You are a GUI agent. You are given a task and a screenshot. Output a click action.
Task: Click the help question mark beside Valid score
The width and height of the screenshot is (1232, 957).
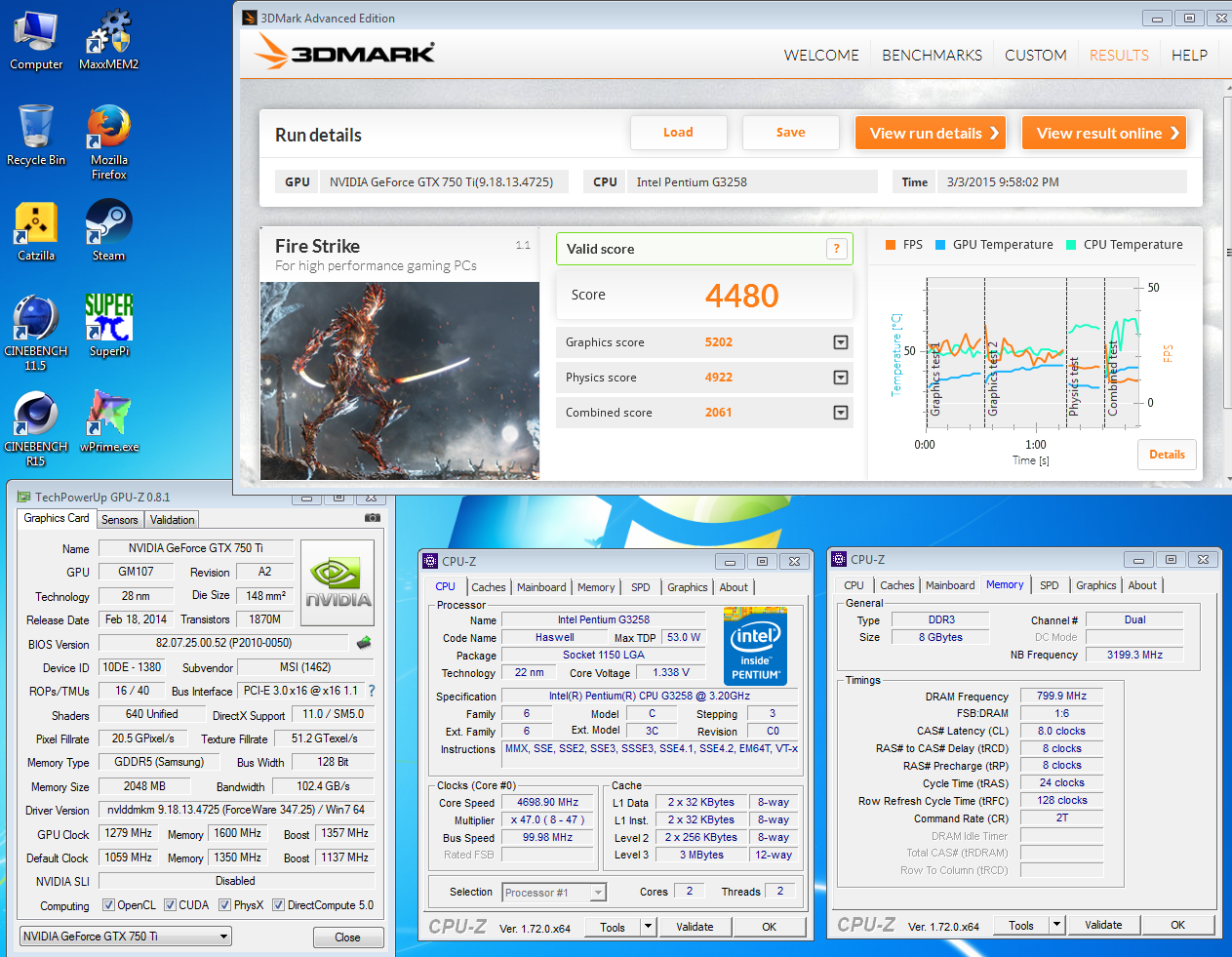pos(836,249)
